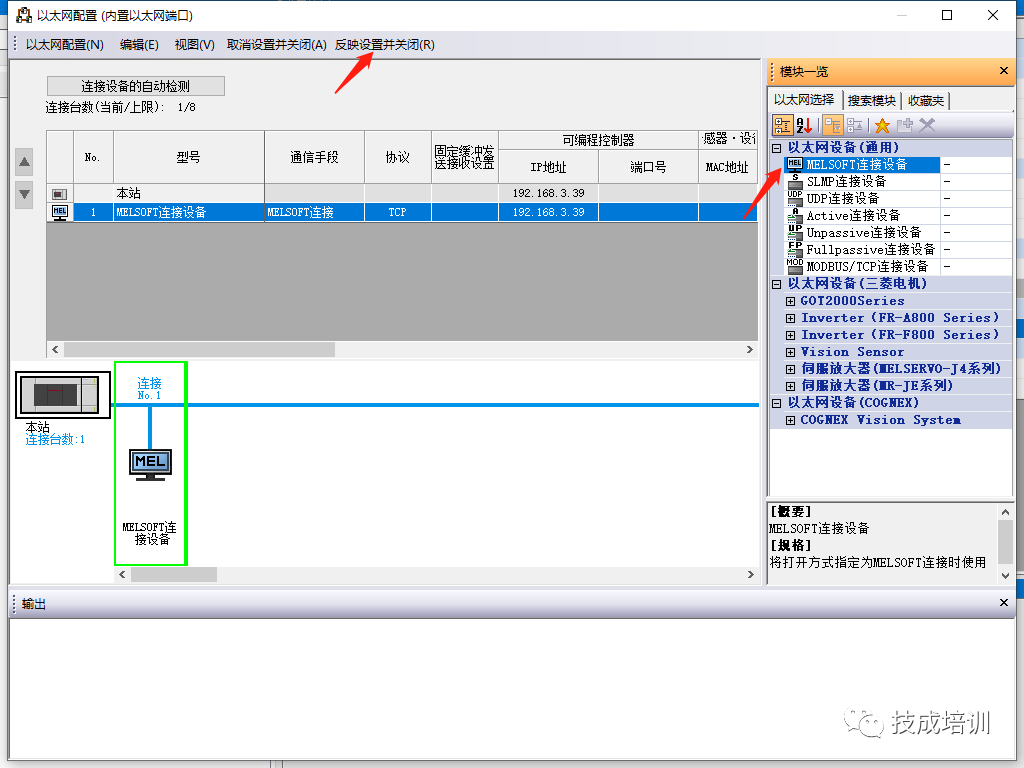
Task: Select the MELSOFT连接设备 icon in module list
Action: click(795, 165)
